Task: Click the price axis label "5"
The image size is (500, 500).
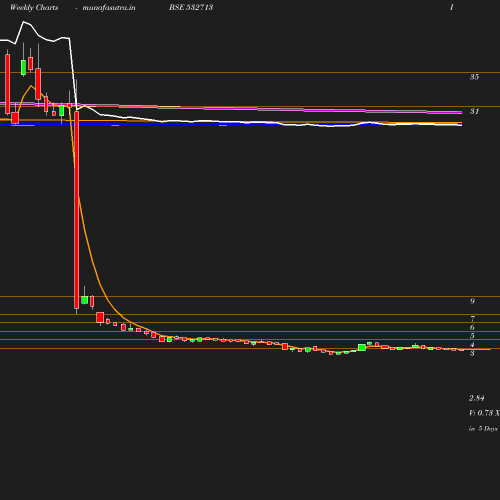Action: (472, 336)
